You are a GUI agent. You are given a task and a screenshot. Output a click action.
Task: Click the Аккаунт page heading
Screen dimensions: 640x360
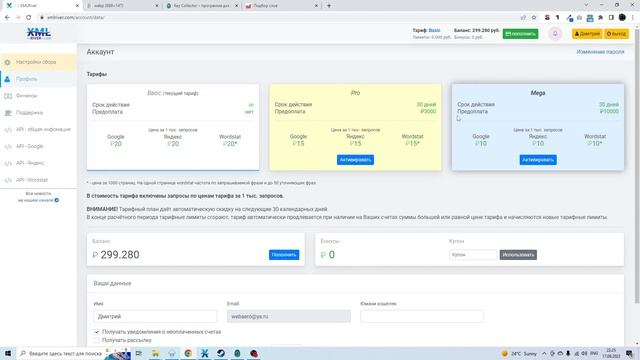pos(100,52)
